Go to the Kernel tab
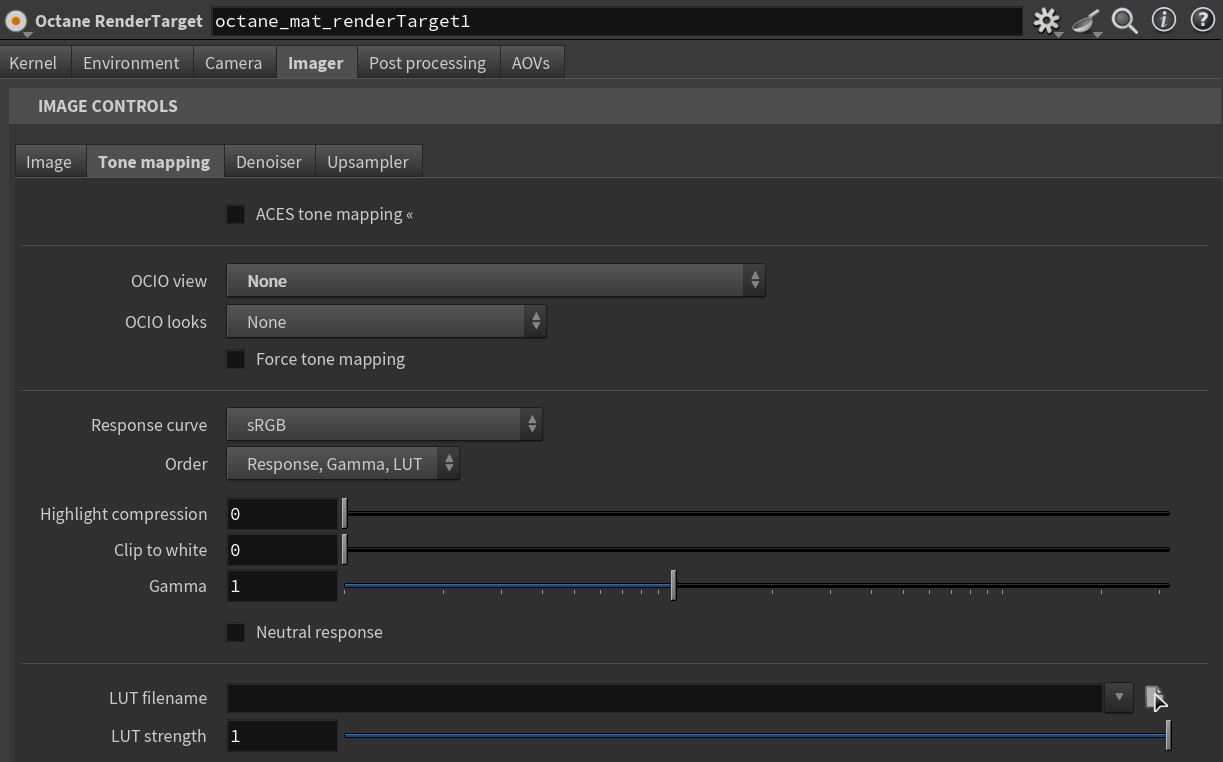Screen dimensions: 1223x762 33,63
